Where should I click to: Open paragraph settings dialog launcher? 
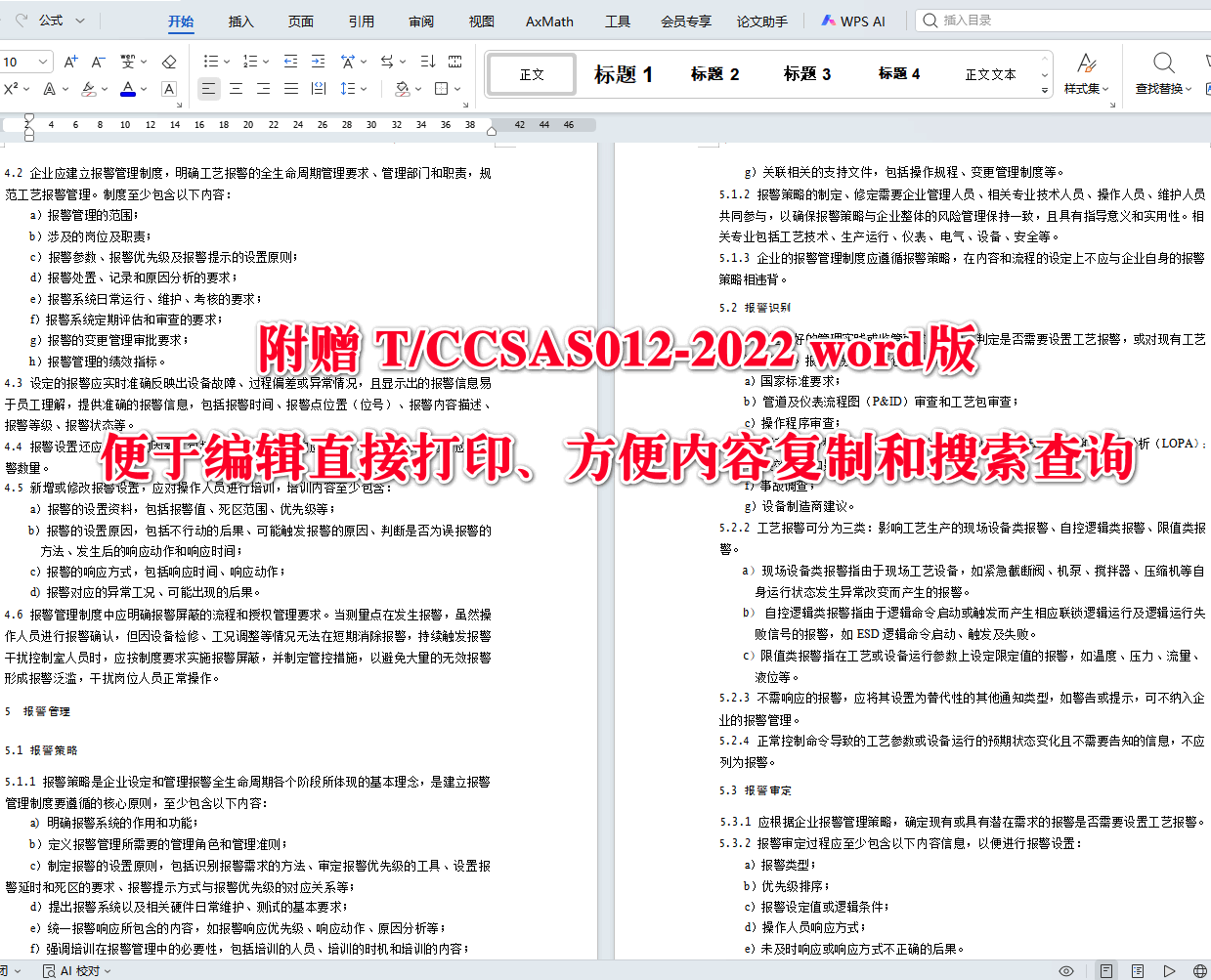[467, 104]
